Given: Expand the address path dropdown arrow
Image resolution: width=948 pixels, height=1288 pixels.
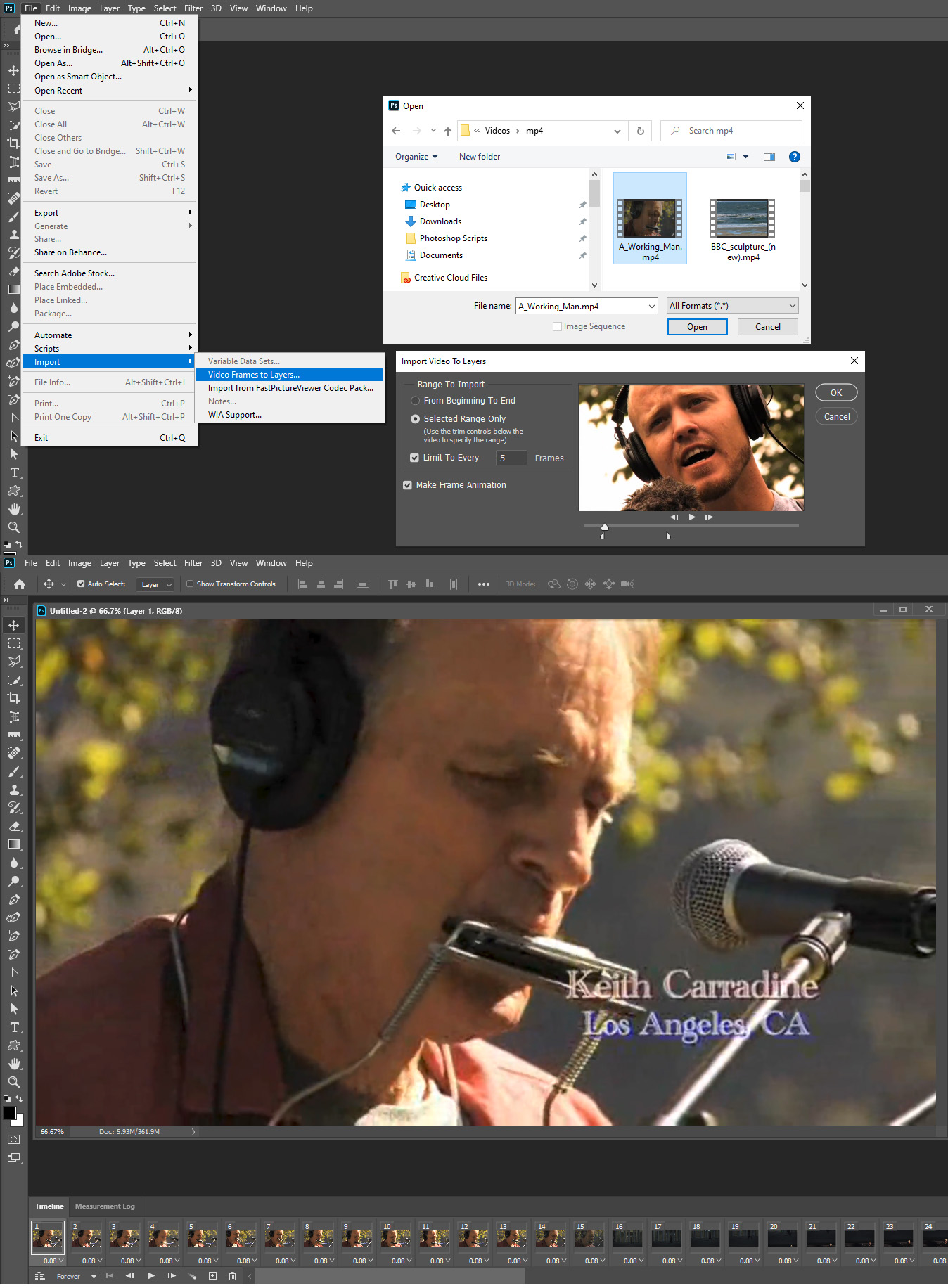Looking at the screenshot, I should click(x=617, y=131).
